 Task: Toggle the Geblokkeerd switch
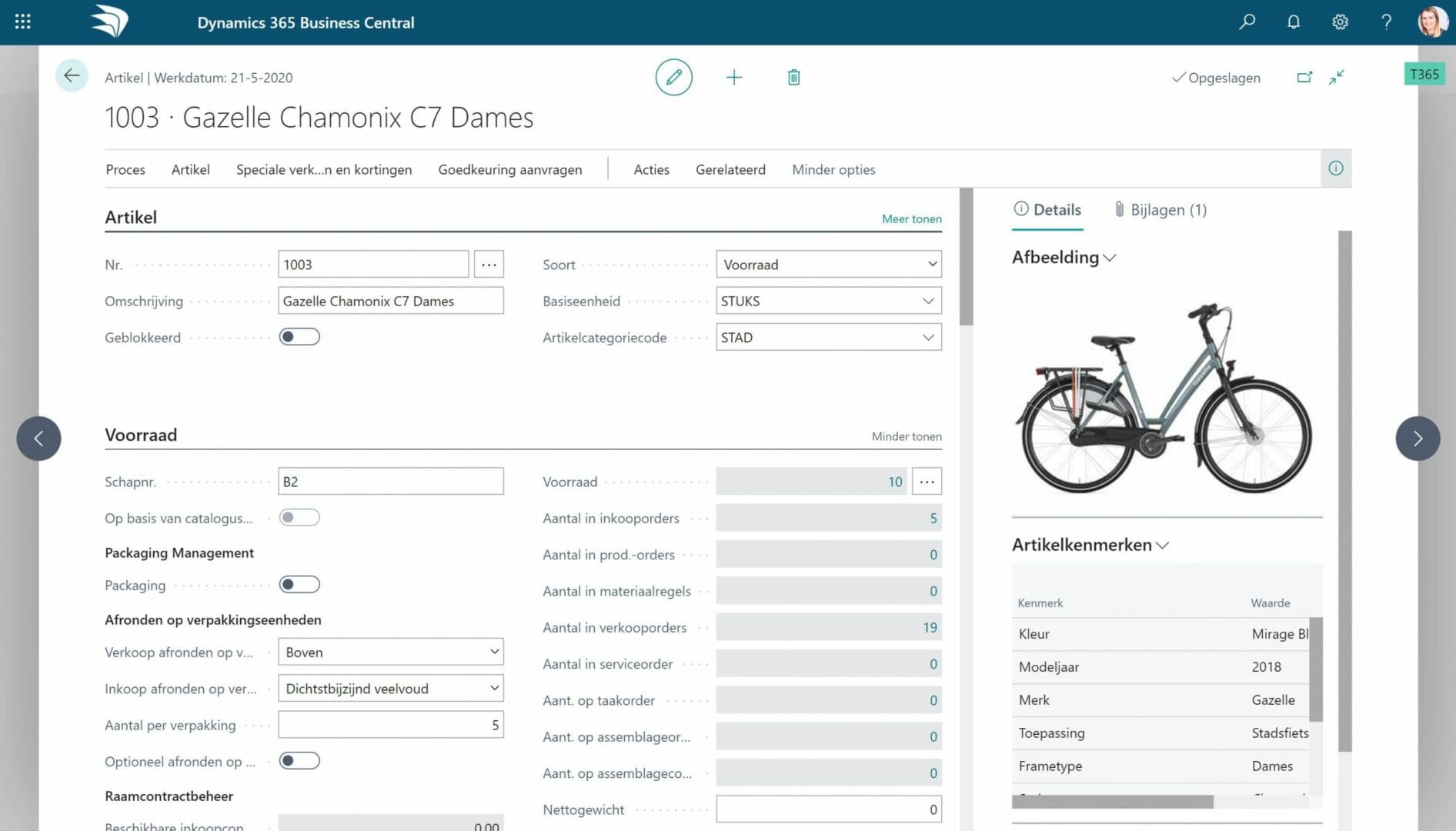pyautogui.click(x=299, y=337)
